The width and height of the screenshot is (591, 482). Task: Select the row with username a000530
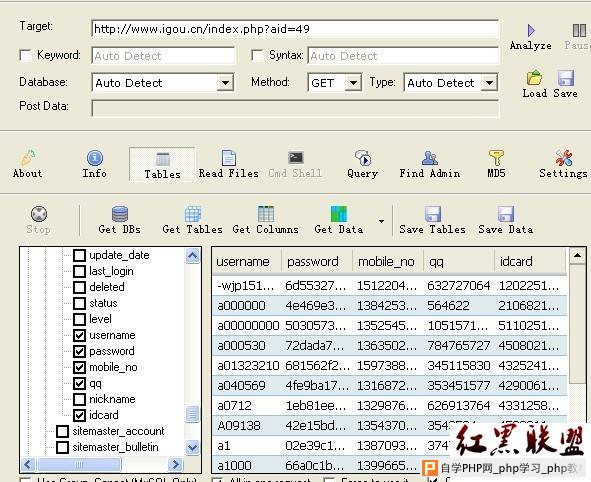coord(390,346)
